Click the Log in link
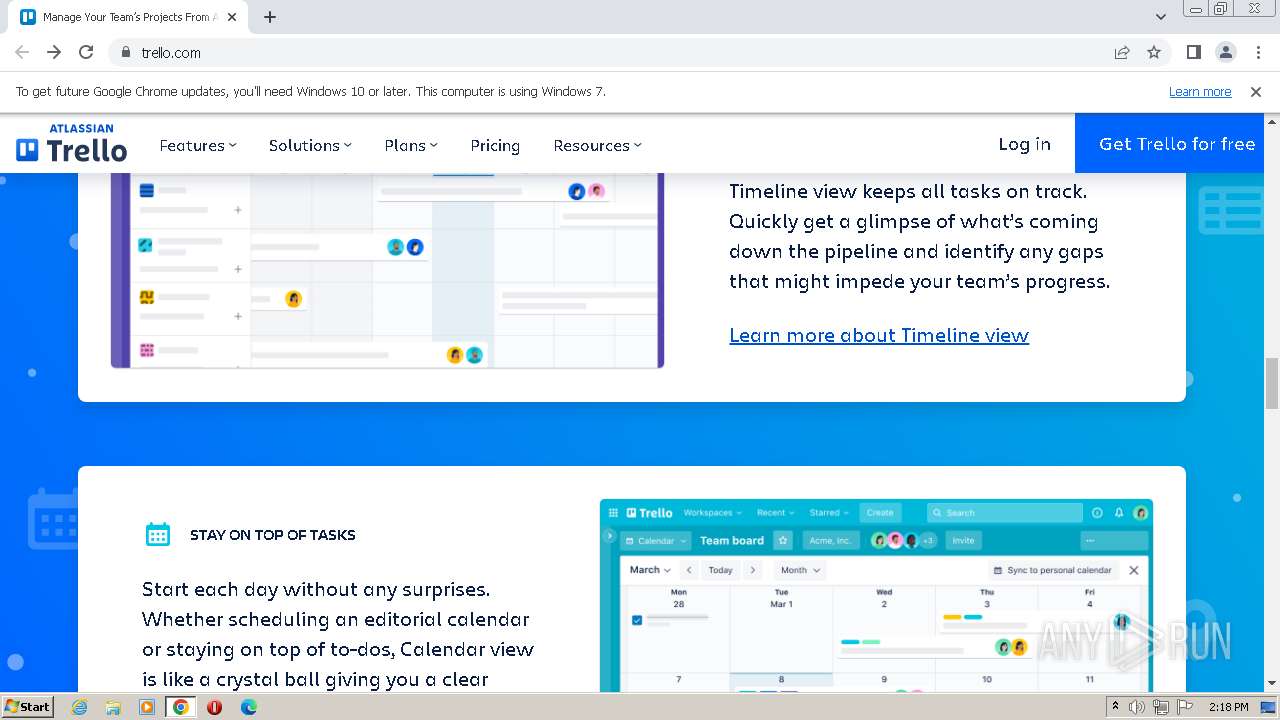 [x=1024, y=144]
